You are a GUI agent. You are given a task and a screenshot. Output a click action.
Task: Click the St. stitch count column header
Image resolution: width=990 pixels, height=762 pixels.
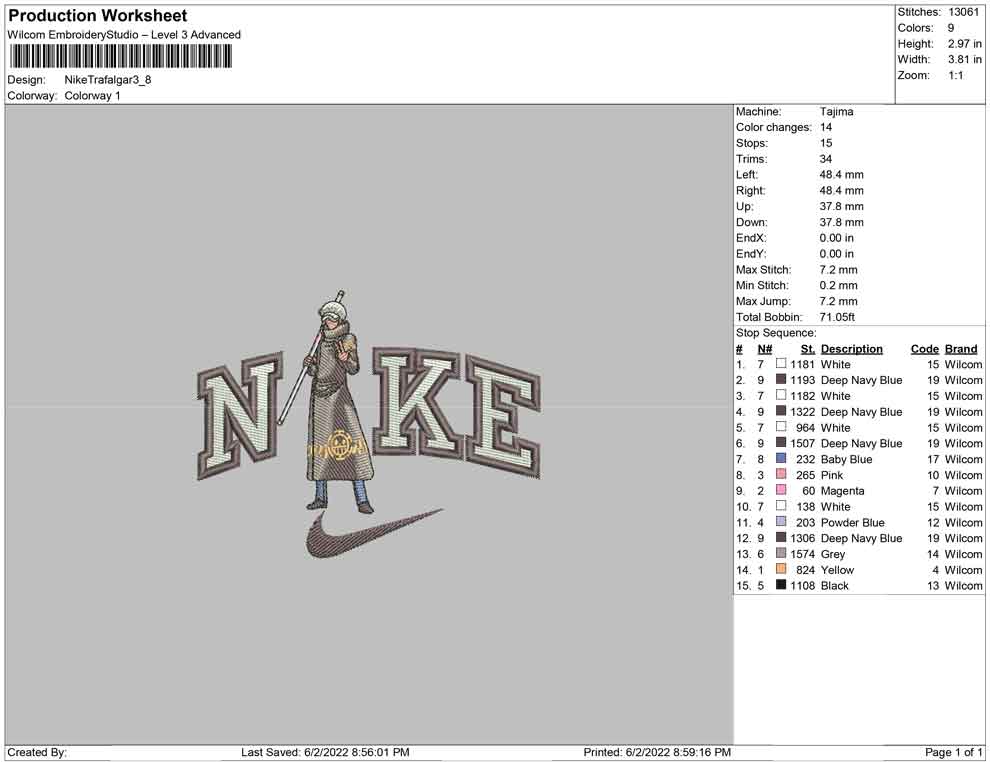[807, 349]
